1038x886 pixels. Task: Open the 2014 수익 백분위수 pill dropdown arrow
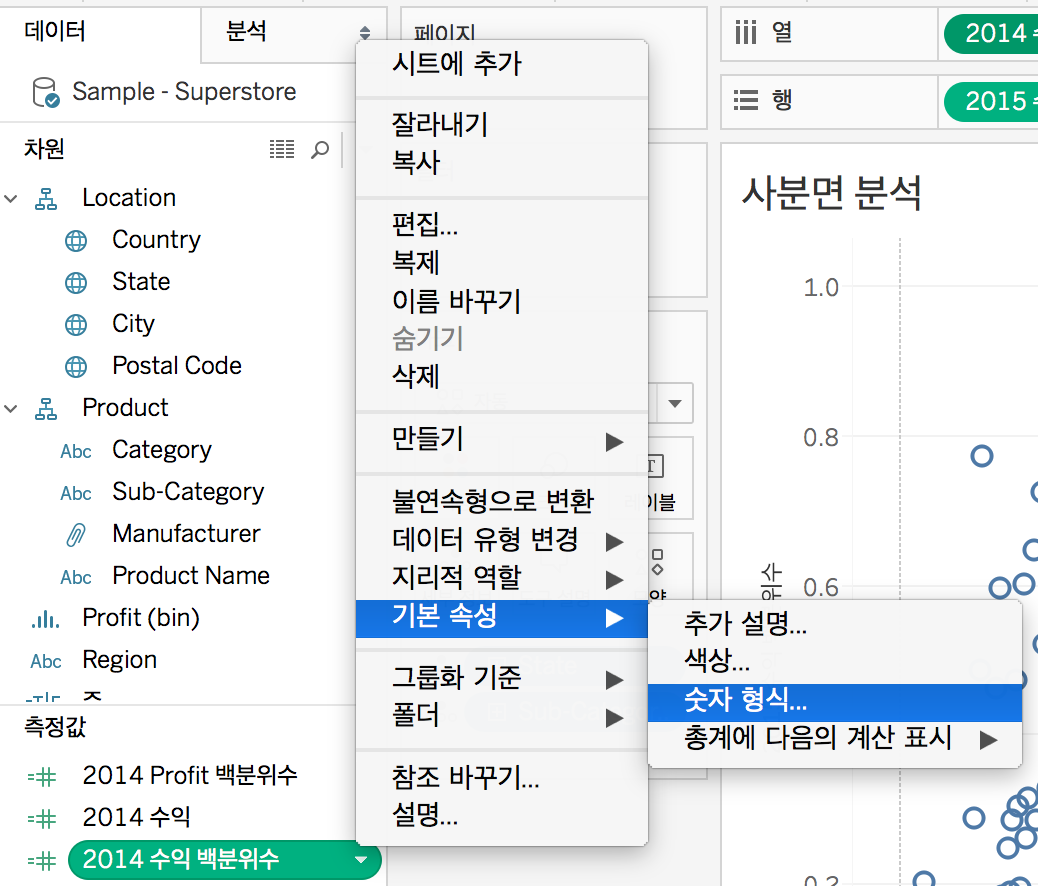pos(361,860)
